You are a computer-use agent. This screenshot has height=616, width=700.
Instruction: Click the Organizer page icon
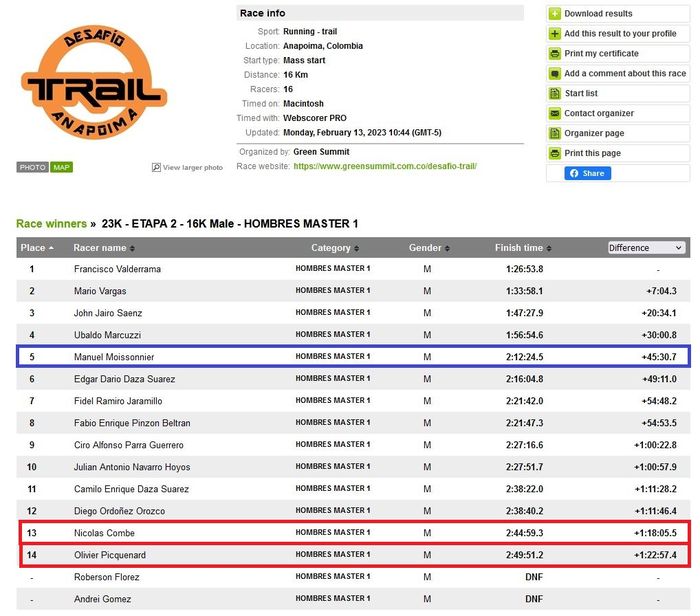point(555,134)
